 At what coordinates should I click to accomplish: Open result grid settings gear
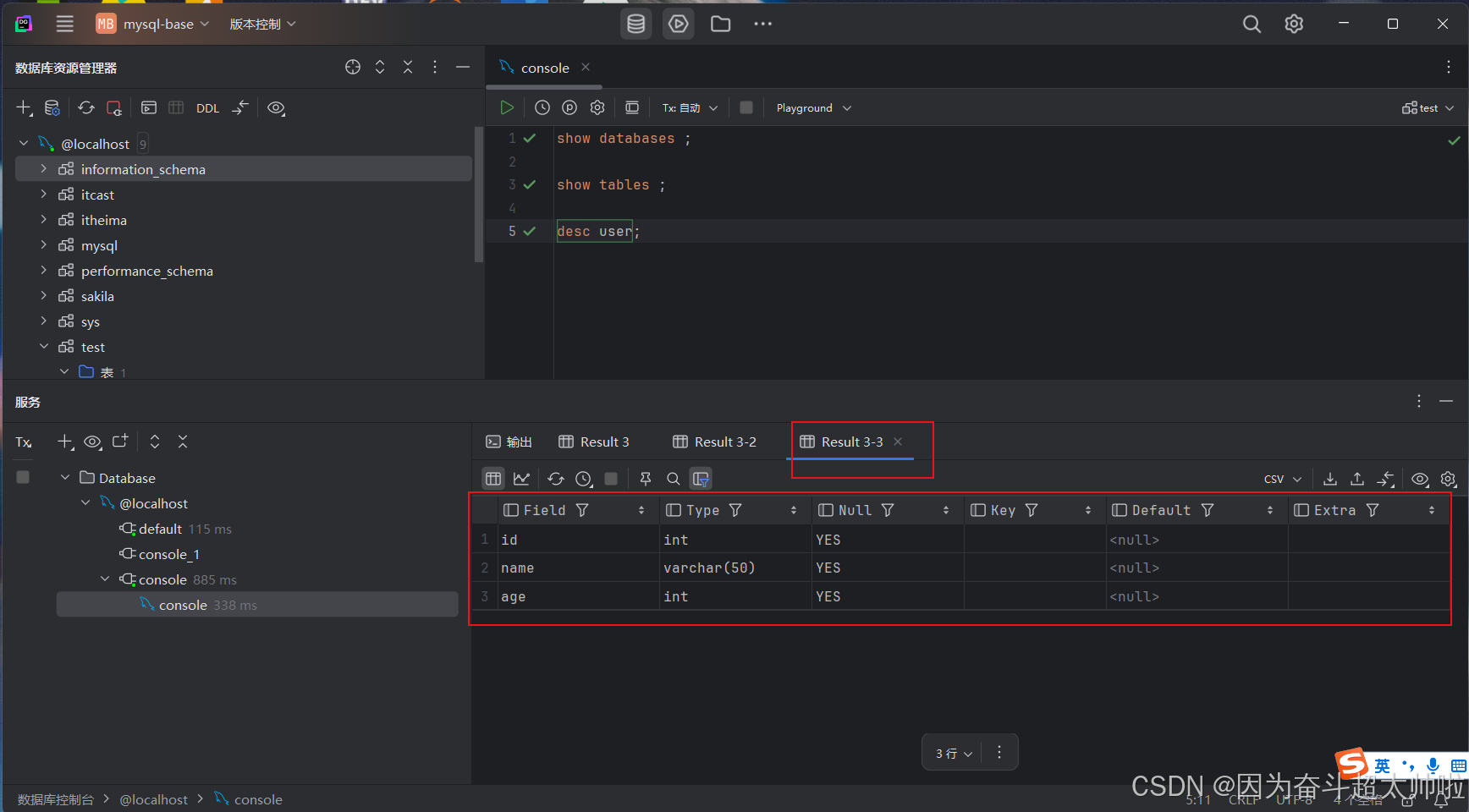point(1449,479)
